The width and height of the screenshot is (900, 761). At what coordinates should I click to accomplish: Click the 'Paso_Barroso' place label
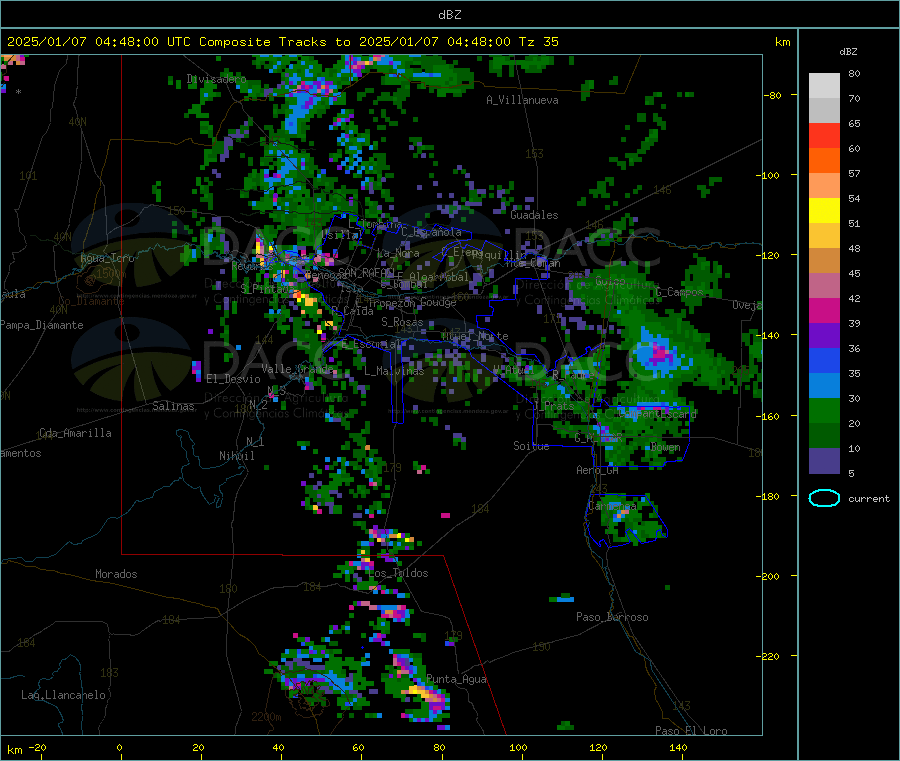coord(612,618)
